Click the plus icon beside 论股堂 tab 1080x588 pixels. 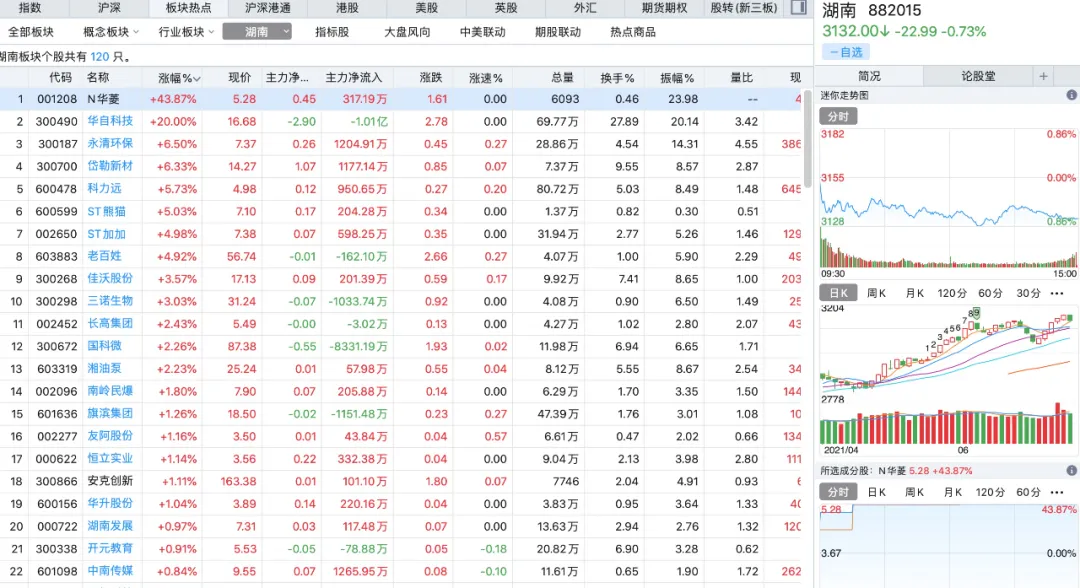pos(1043,76)
